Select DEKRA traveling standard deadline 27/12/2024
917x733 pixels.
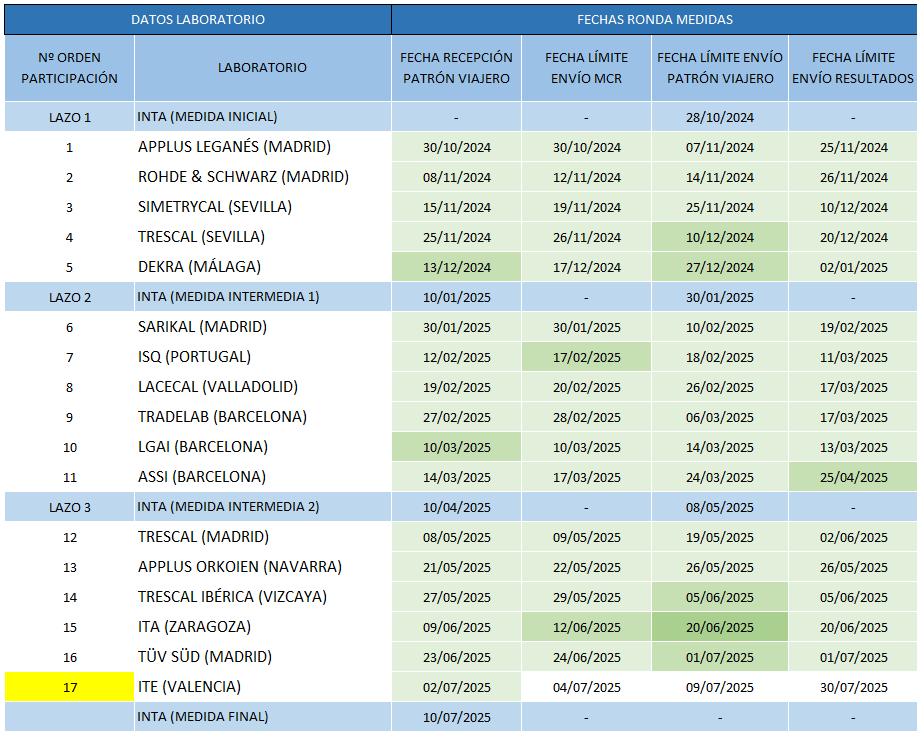click(x=720, y=267)
